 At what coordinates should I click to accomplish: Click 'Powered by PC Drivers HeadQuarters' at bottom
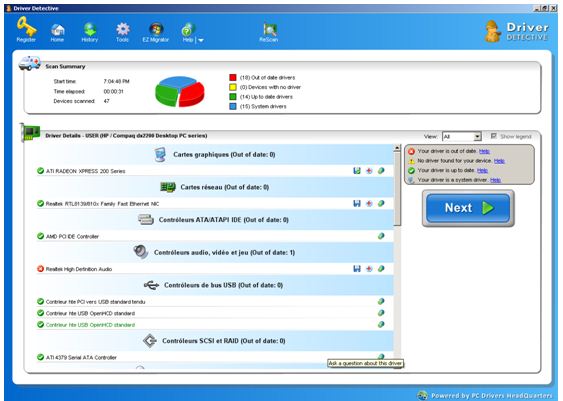tap(491, 395)
